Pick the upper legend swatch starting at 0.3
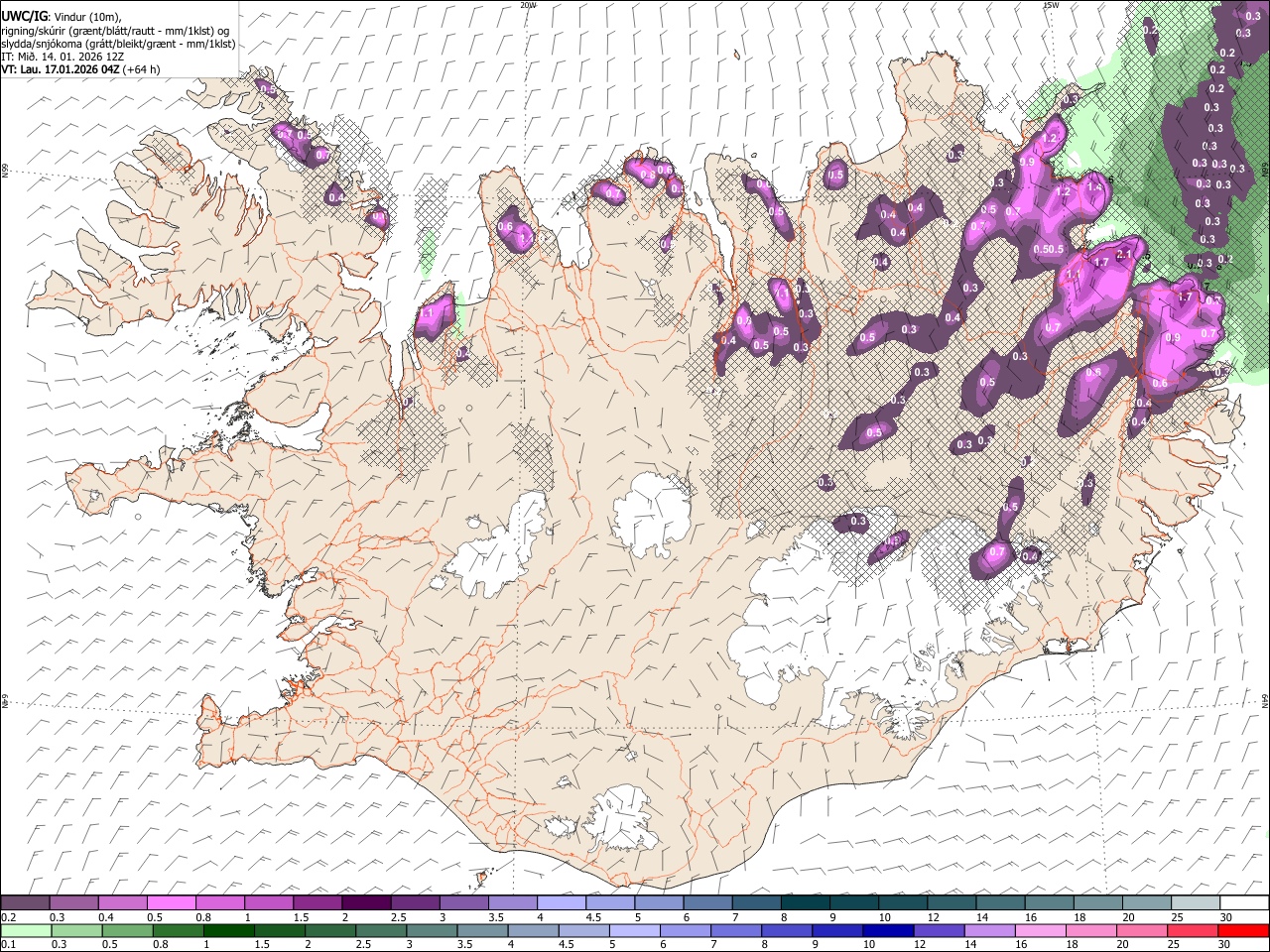The image size is (1270, 952). point(73,902)
